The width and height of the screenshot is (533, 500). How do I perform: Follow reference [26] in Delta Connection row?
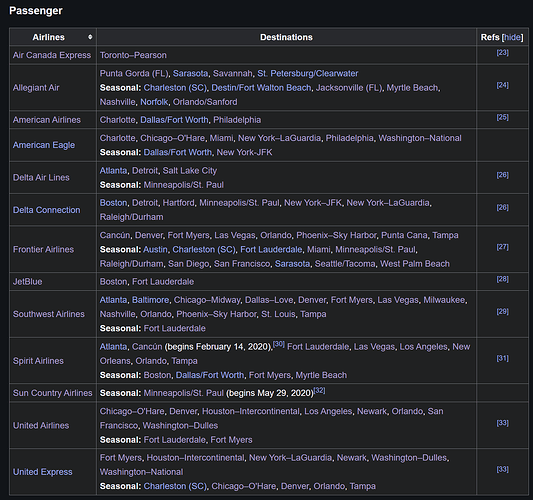point(502,207)
